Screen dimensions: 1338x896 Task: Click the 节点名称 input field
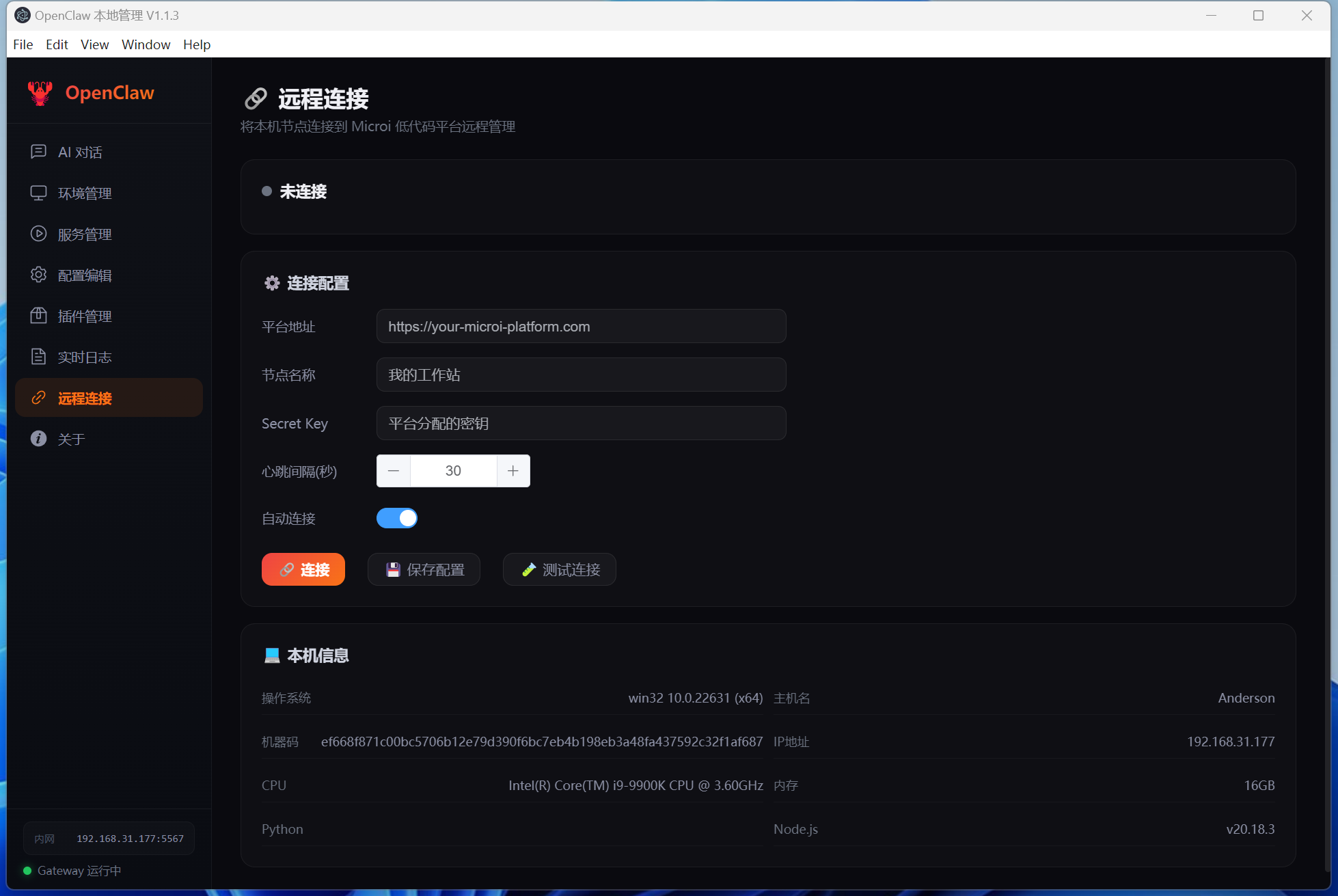click(x=581, y=375)
